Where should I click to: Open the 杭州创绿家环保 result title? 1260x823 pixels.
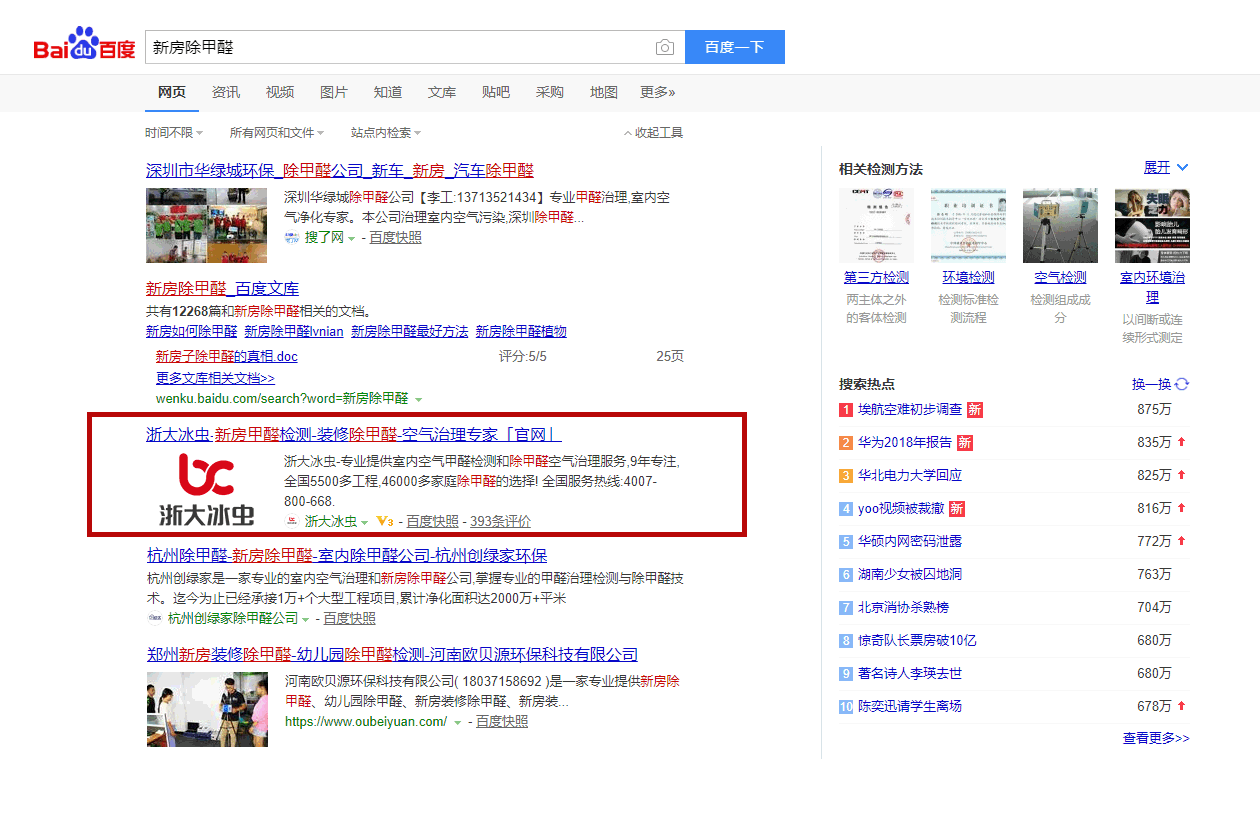point(346,555)
